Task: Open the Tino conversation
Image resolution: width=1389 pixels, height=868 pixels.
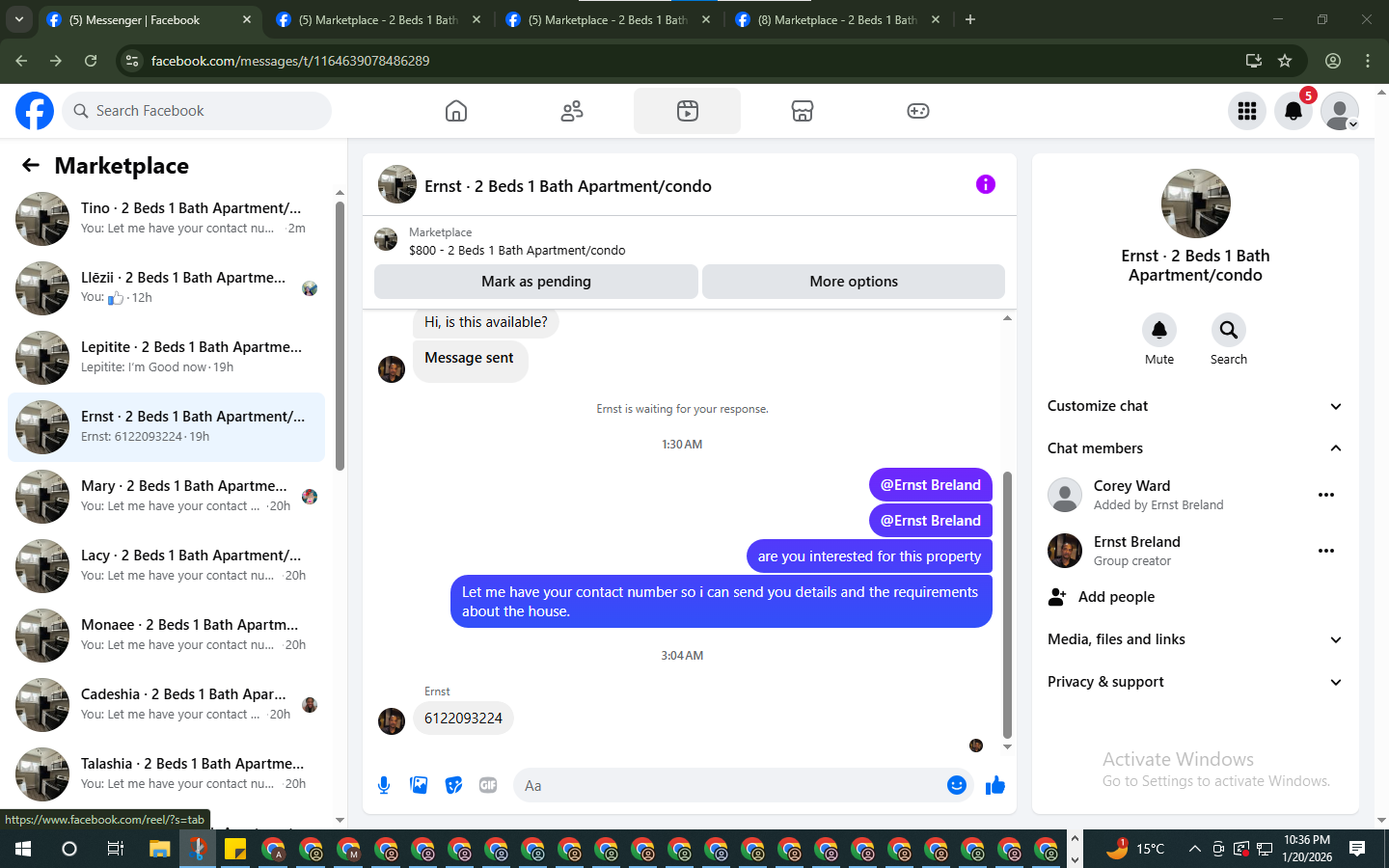Action: pos(166,219)
